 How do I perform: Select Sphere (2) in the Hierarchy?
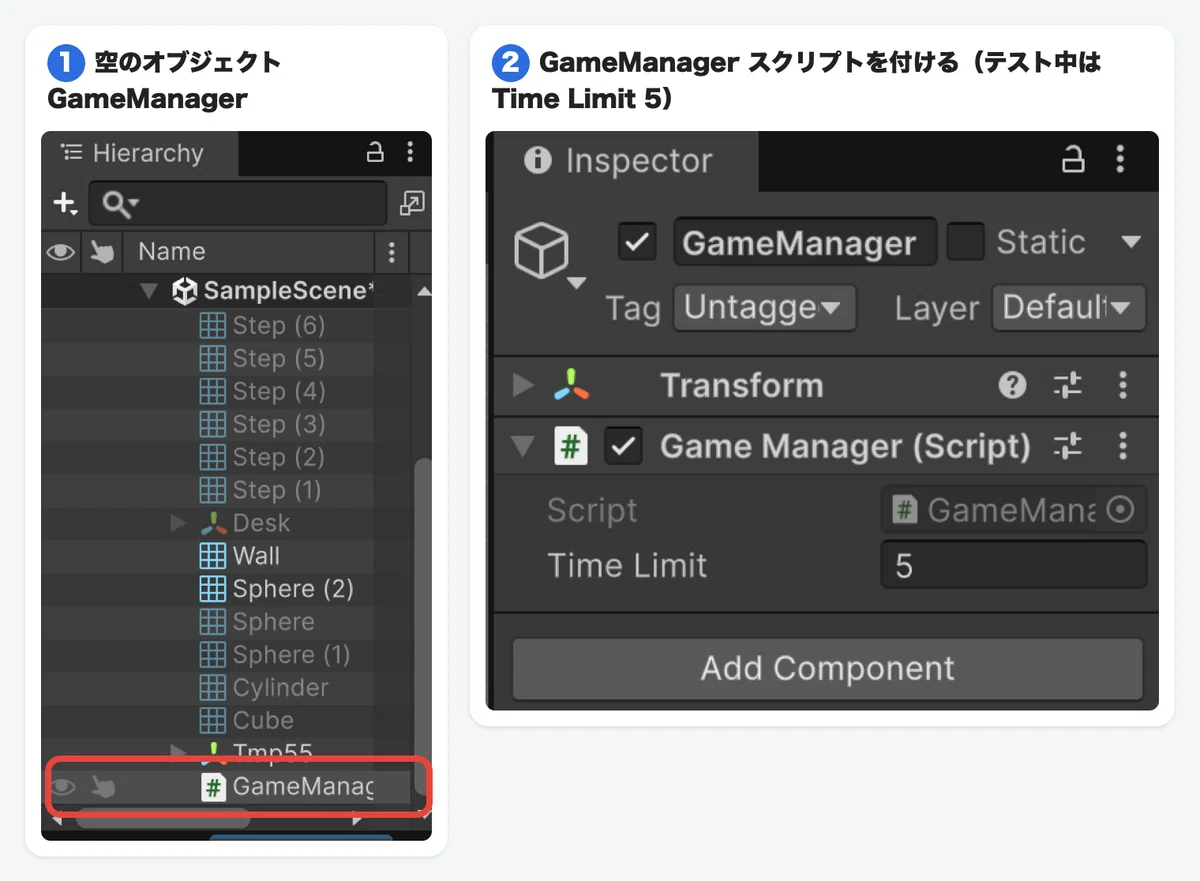click(x=293, y=589)
